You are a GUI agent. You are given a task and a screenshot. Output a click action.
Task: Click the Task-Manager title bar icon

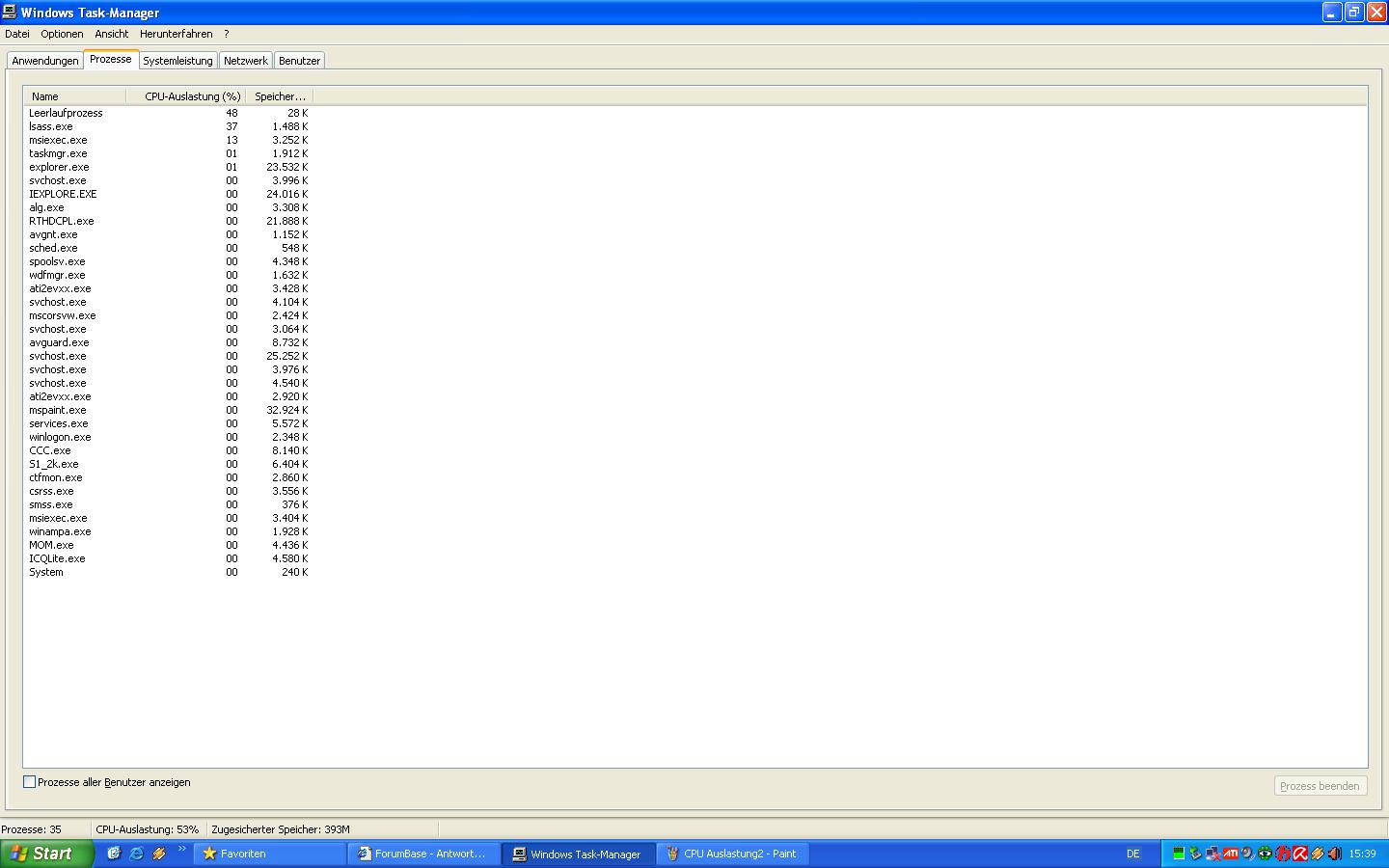click(x=9, y=13)
